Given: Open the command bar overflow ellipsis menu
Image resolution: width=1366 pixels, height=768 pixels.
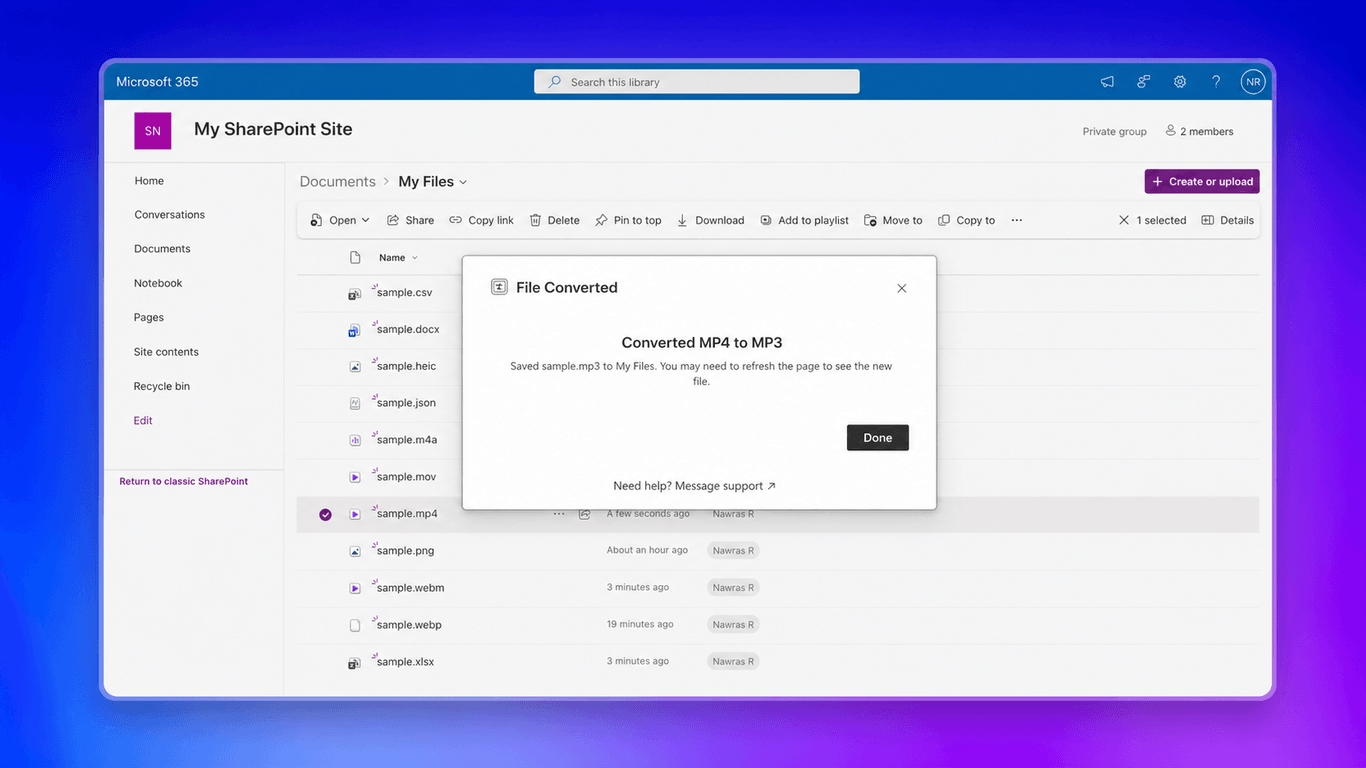Looking at the screenshot, I should point(1017,220).
